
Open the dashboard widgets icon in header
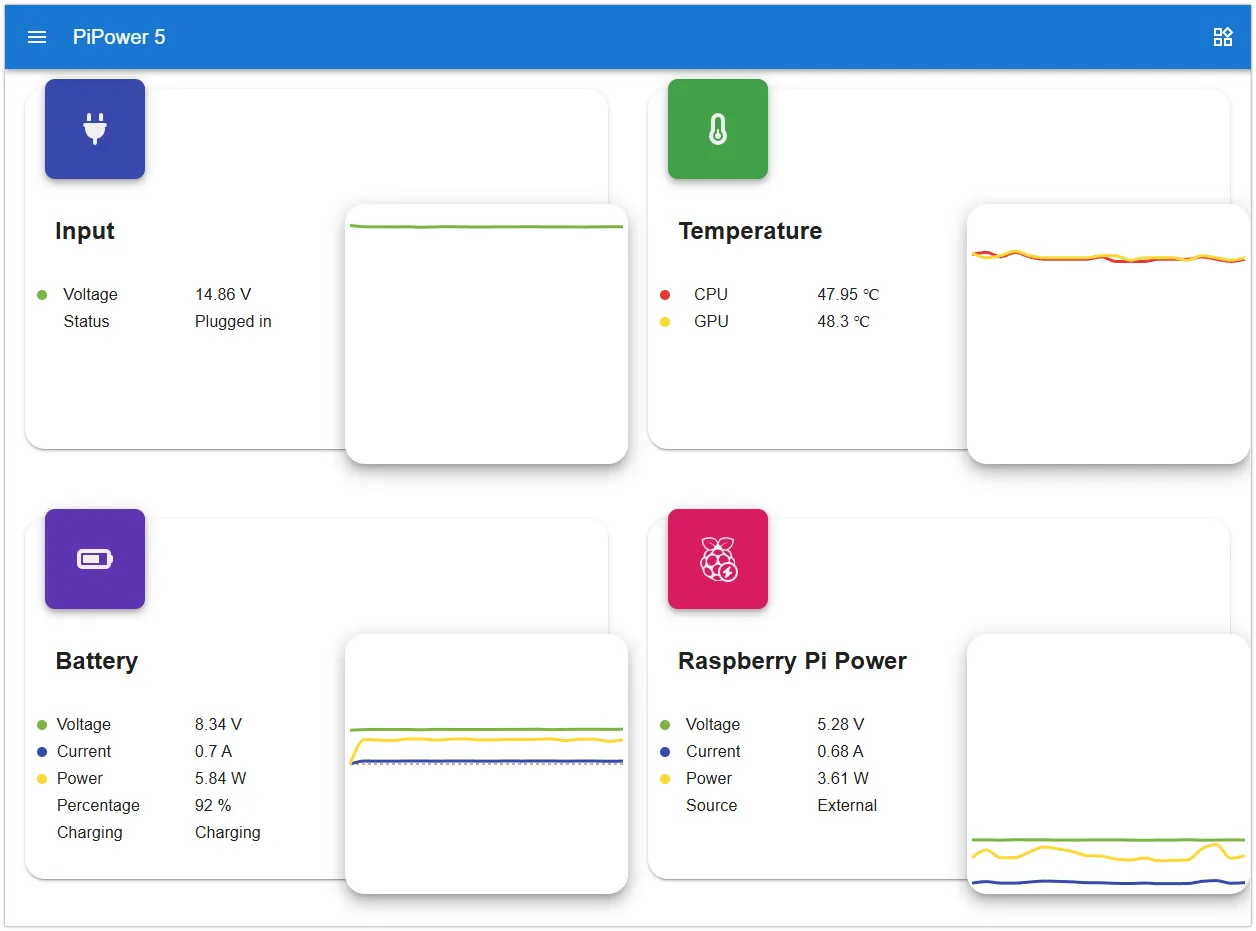point(1222,37)
